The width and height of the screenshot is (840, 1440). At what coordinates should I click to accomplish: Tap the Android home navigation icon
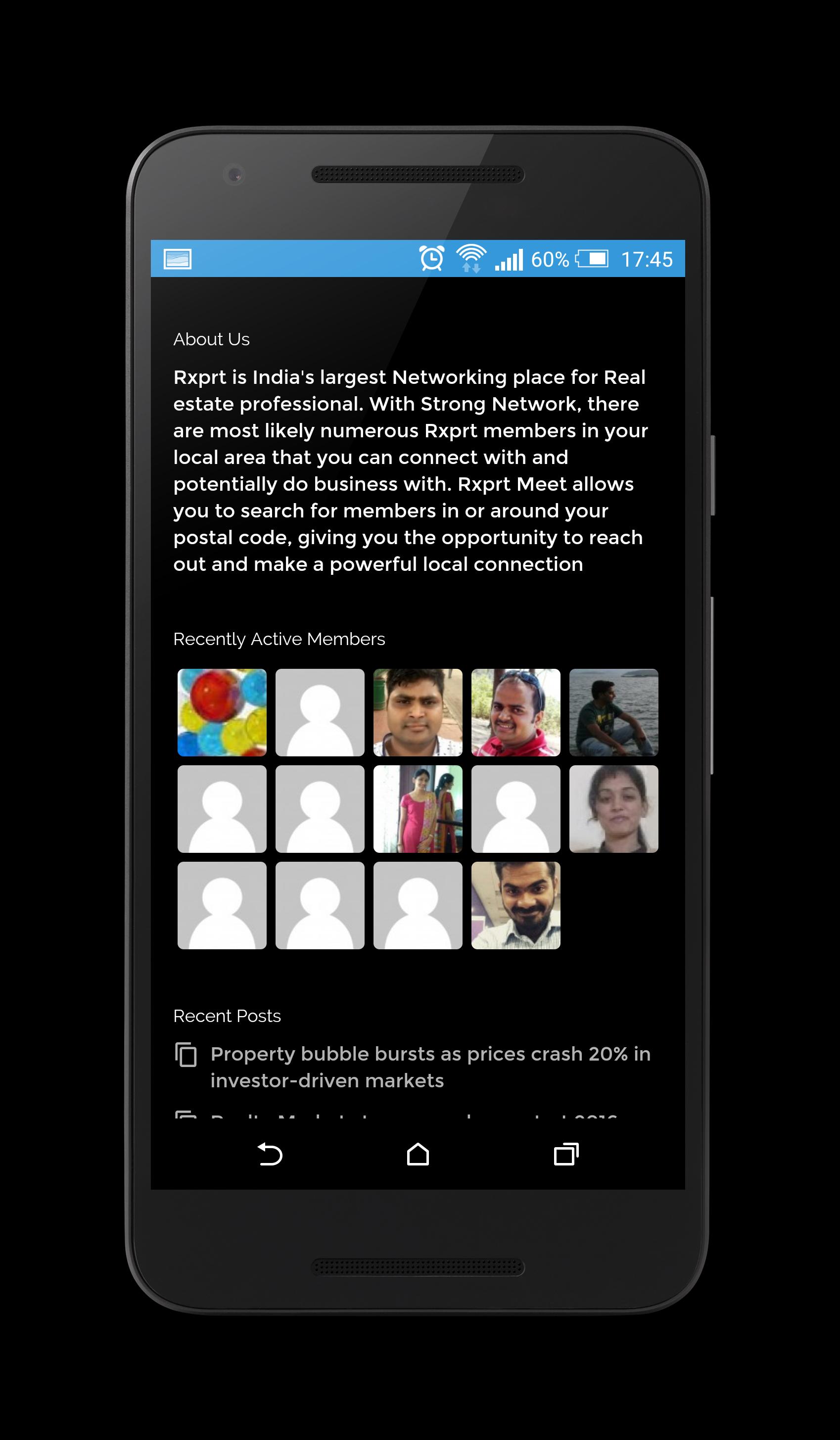(418, 1154)
